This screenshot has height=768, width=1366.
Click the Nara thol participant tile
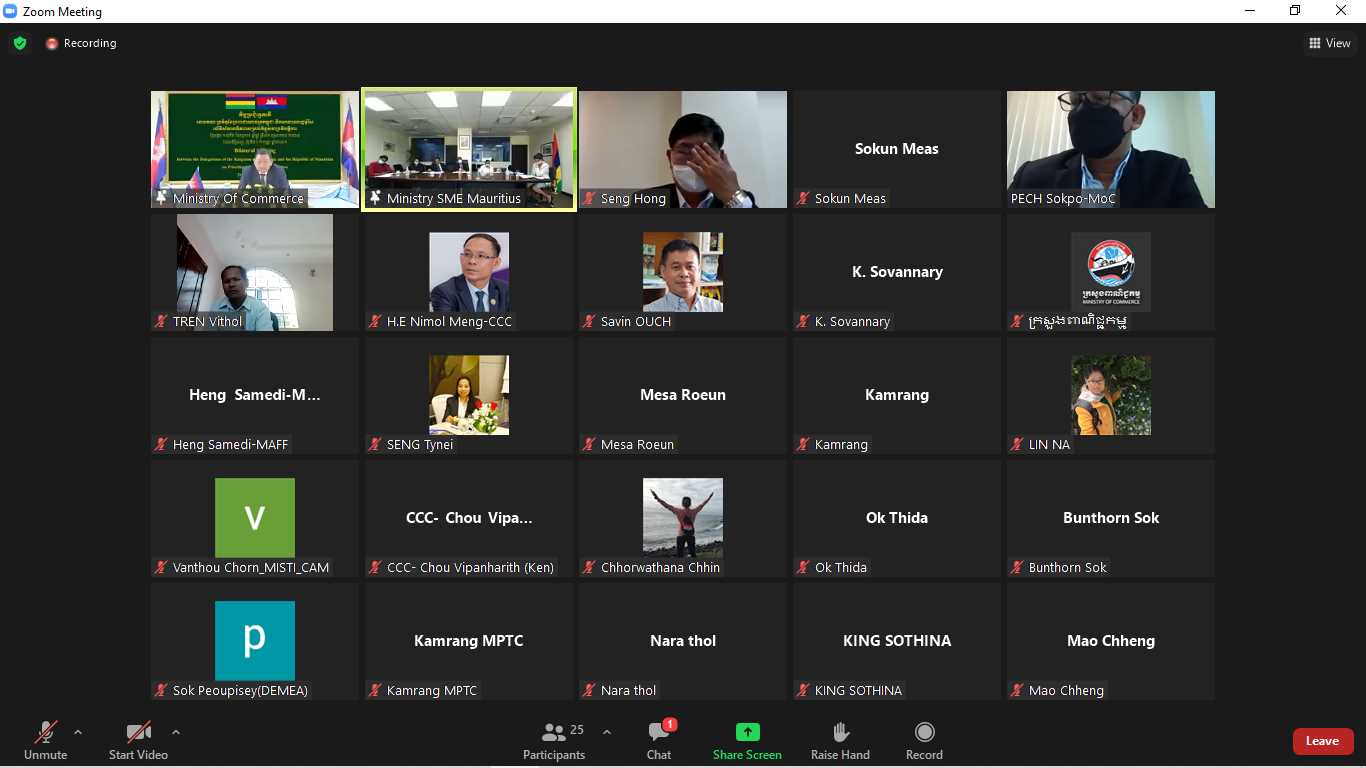pyautogui.click(x=683, y=641)
